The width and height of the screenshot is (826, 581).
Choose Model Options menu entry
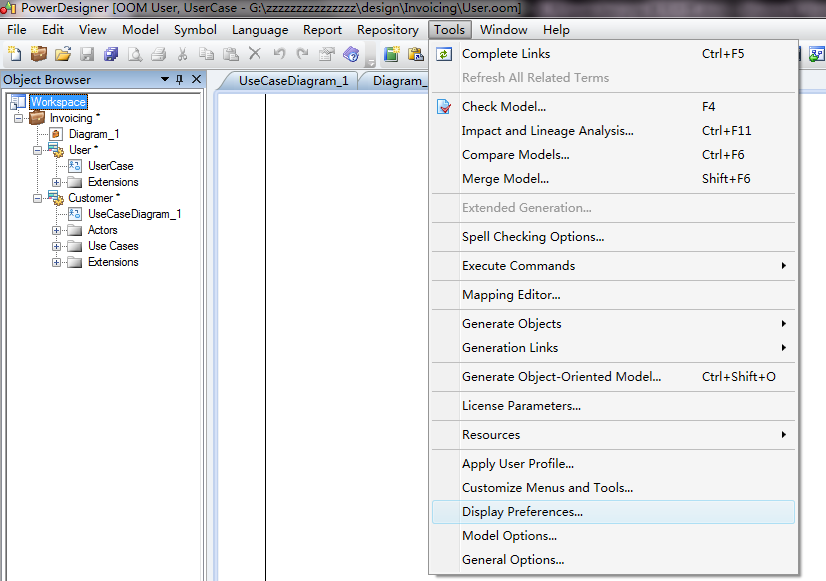pos(613,536)
